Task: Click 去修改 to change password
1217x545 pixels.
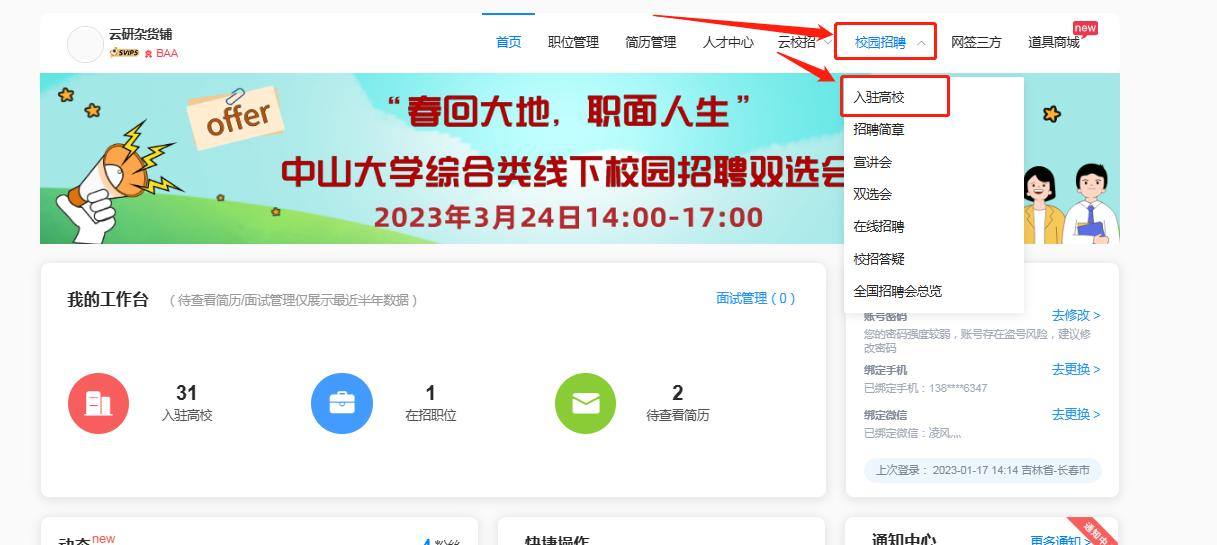Action: (1075, 315)
